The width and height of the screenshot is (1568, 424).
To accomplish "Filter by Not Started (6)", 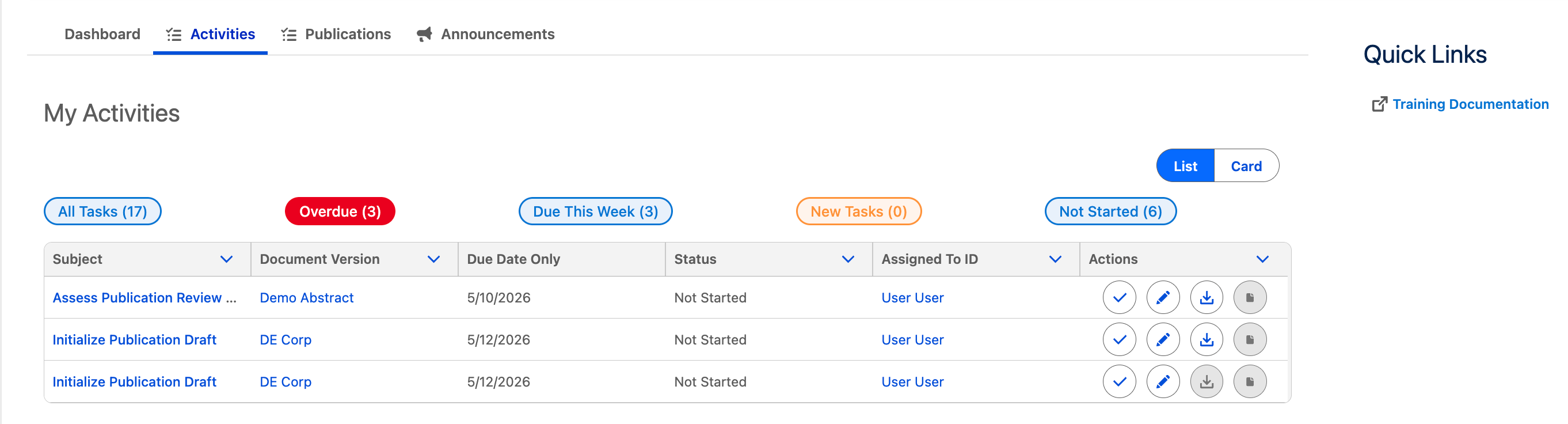I will 1110,211.
